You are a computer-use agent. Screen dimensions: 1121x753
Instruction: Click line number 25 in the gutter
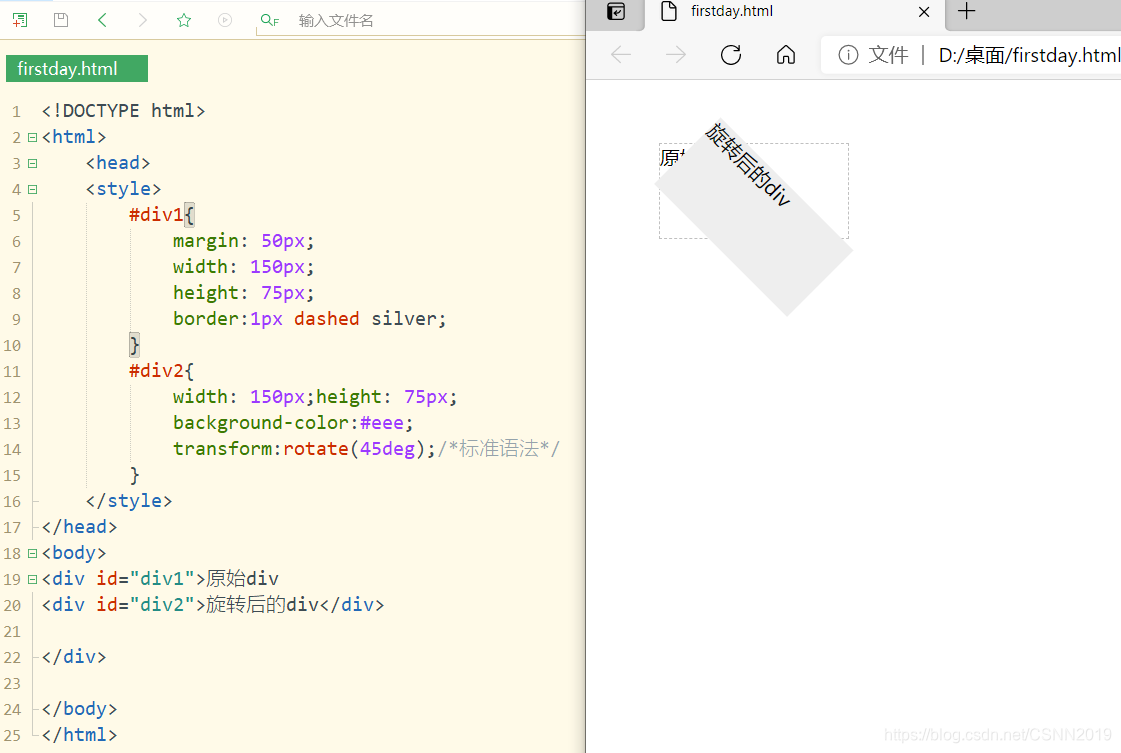pyautogui.click(x=11, y=735)
